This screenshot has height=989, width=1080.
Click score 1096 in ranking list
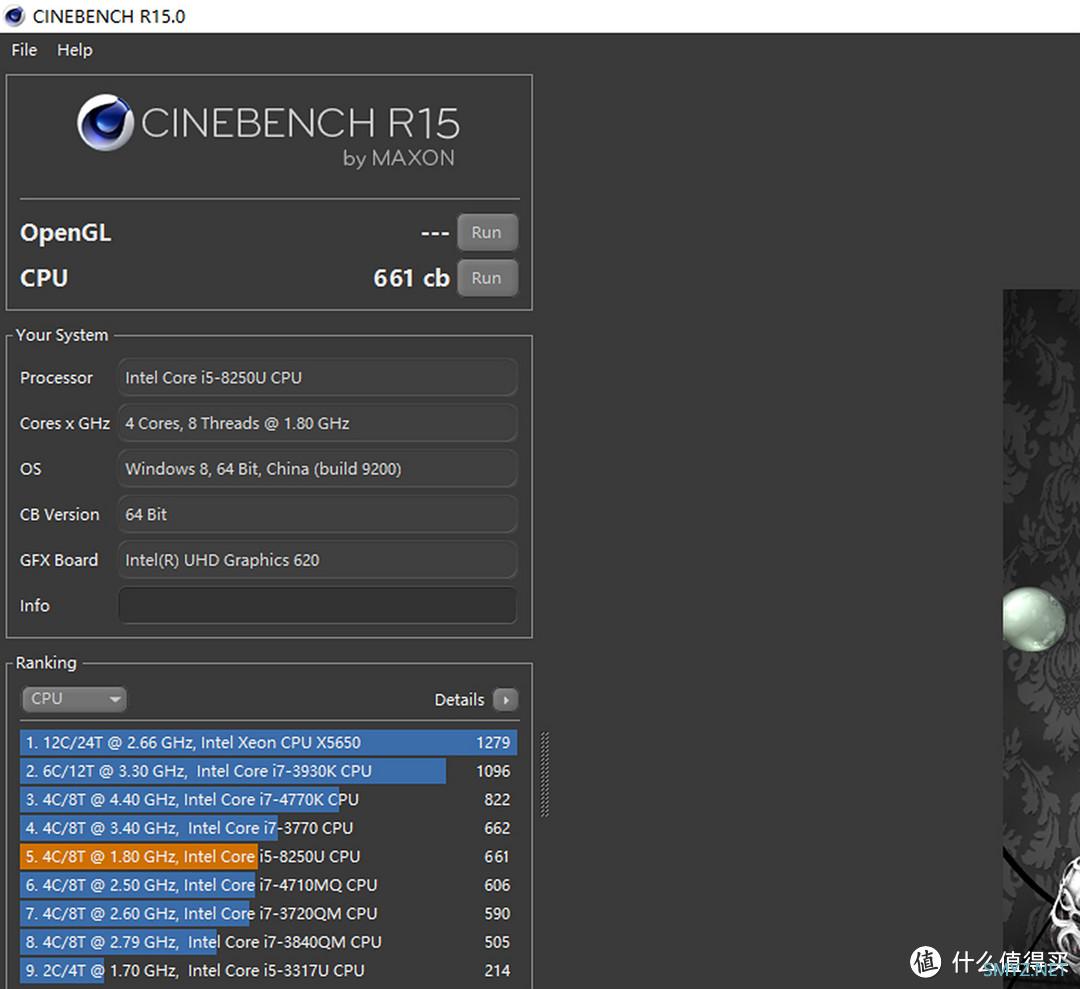(x=493, y=771)
